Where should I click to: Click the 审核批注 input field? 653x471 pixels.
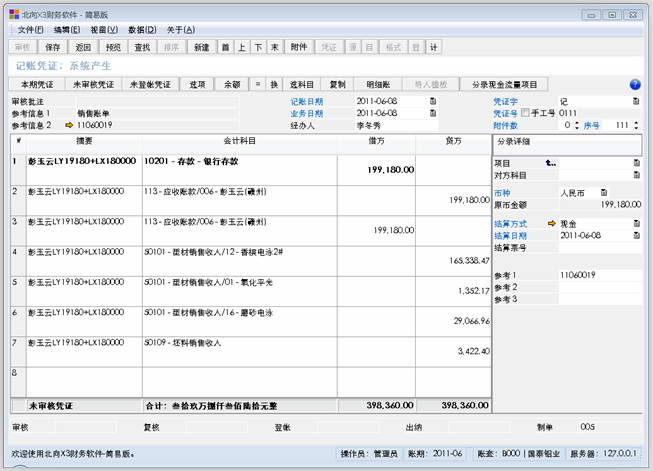157,101
